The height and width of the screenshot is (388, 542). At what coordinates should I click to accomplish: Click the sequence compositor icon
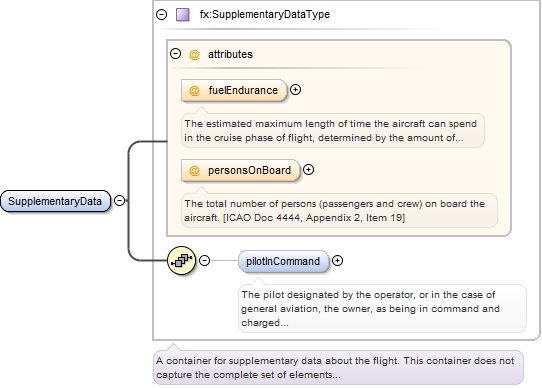(x=181, y=260)
